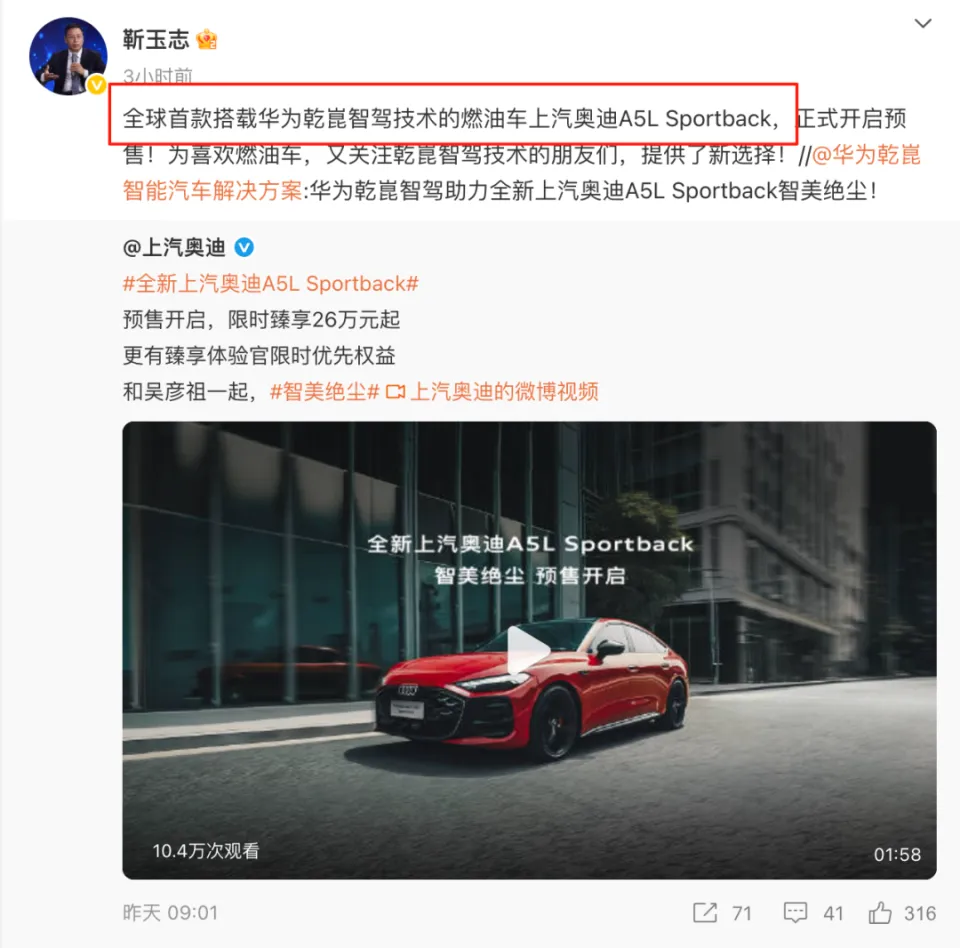
Task: Open @上汽奥迪 account link
Action: pyautogui.click(x=174, y=247)
